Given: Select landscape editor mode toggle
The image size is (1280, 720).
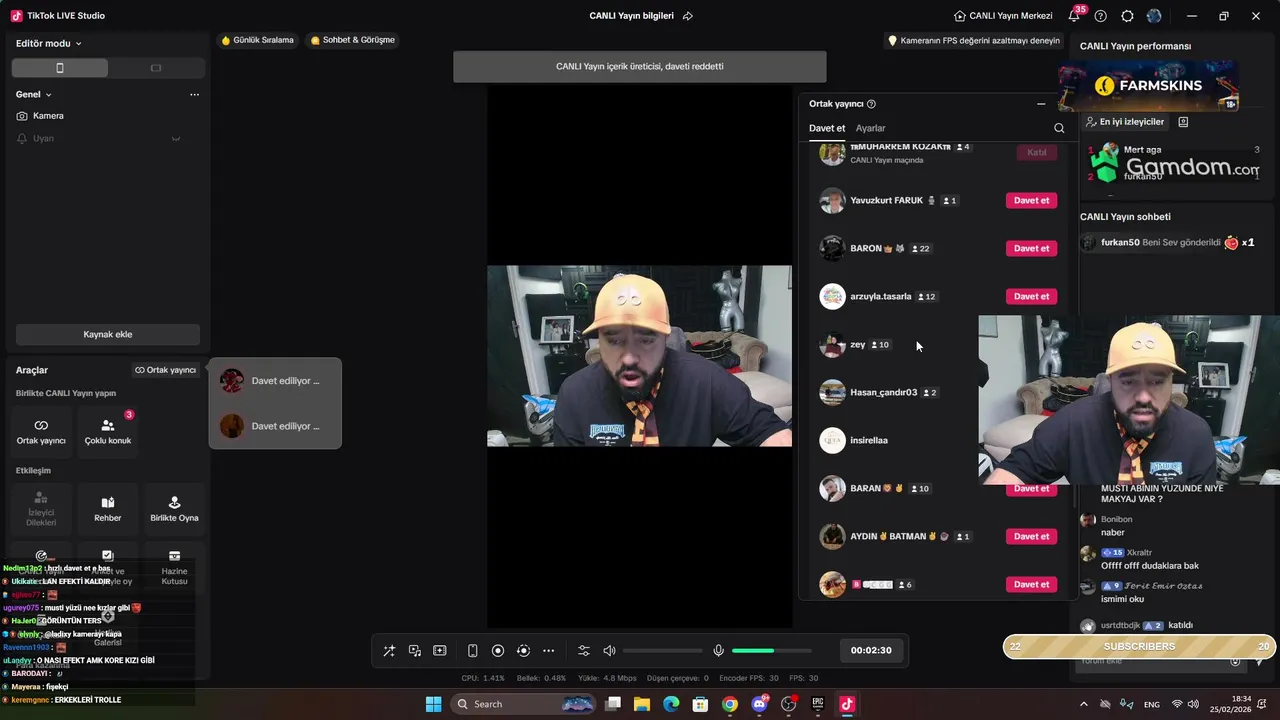Looking at the screenshot, I should tap(156, 68).
